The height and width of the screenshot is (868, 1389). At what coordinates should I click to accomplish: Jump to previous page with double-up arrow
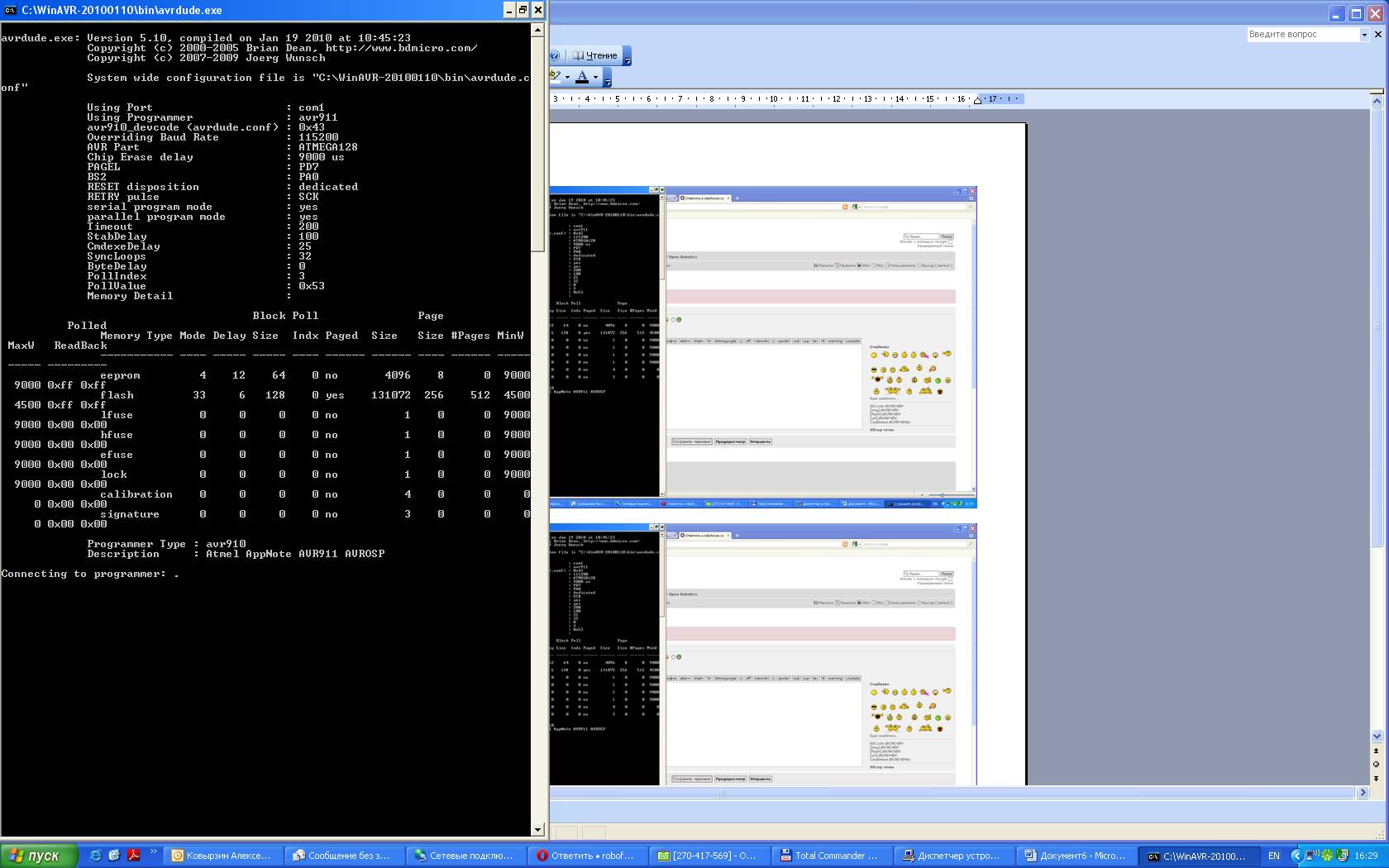pos(1377,751)
